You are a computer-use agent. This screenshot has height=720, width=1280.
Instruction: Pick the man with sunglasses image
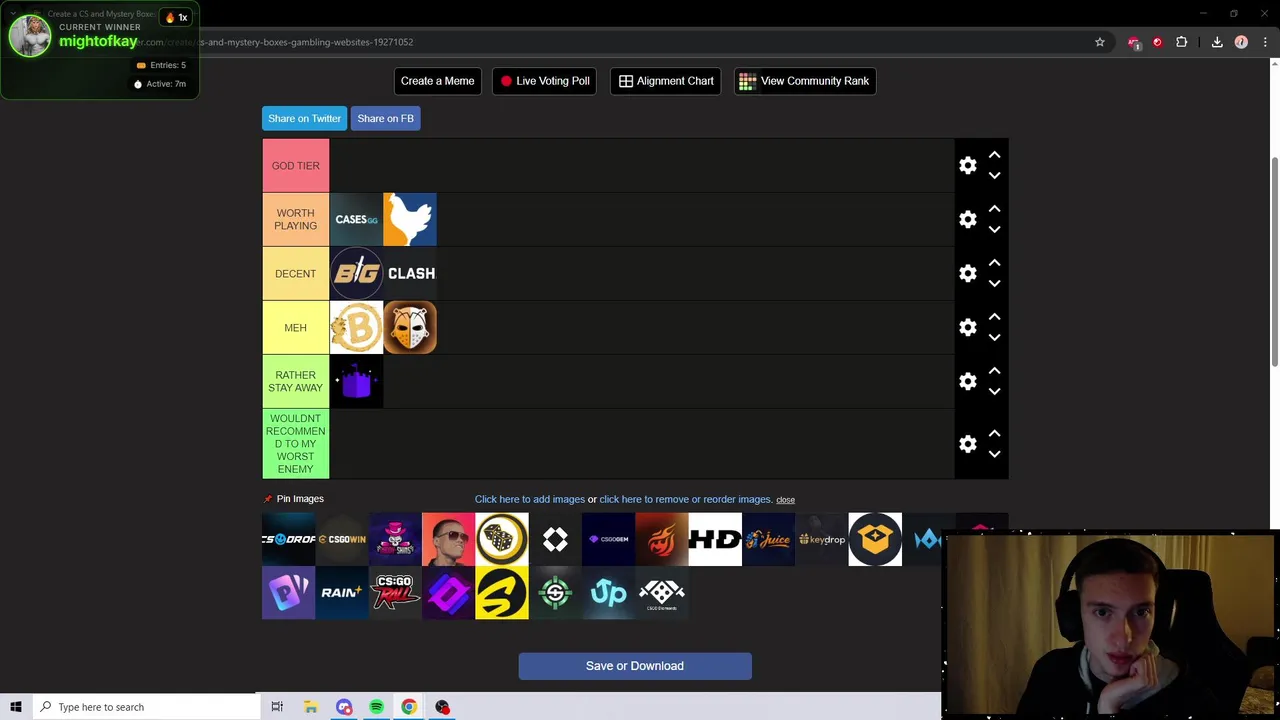click(448, 539)
